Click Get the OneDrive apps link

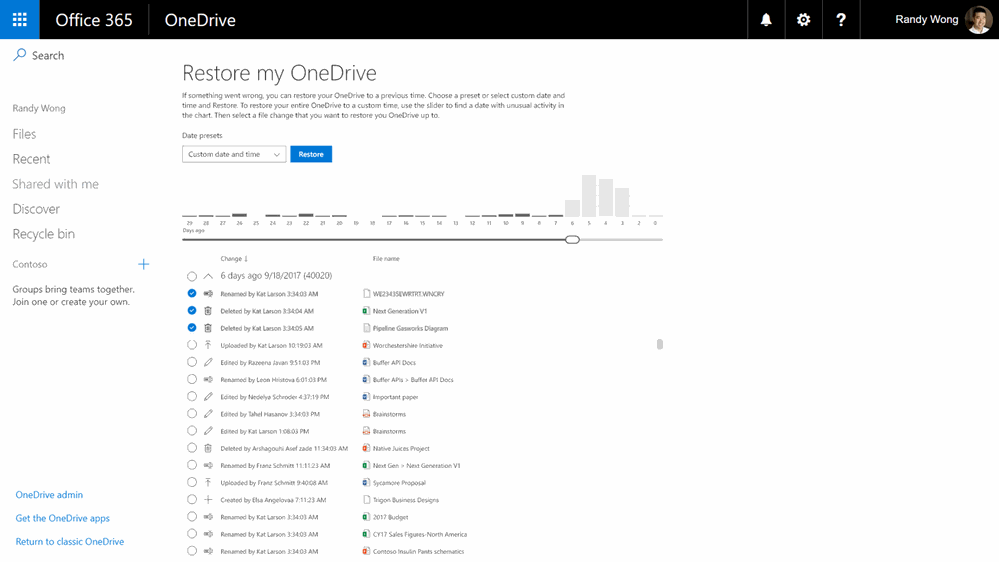point(62,518)
